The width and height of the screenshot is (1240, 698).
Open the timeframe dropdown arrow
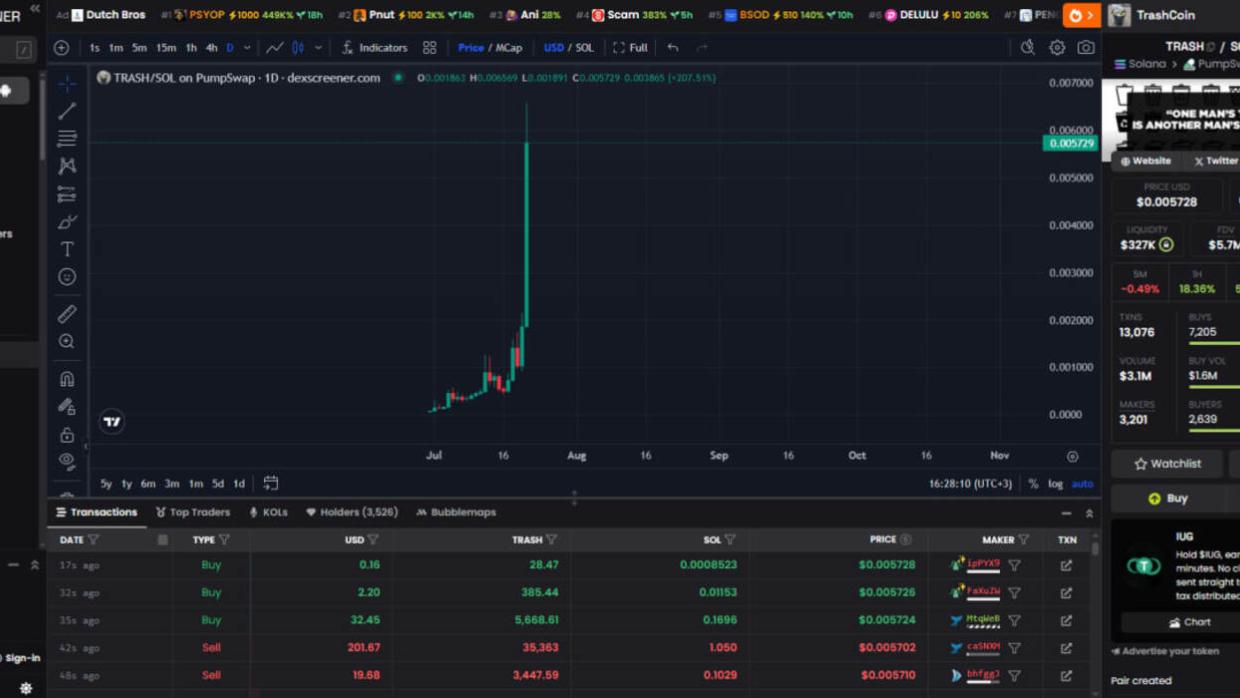point(247,48)
